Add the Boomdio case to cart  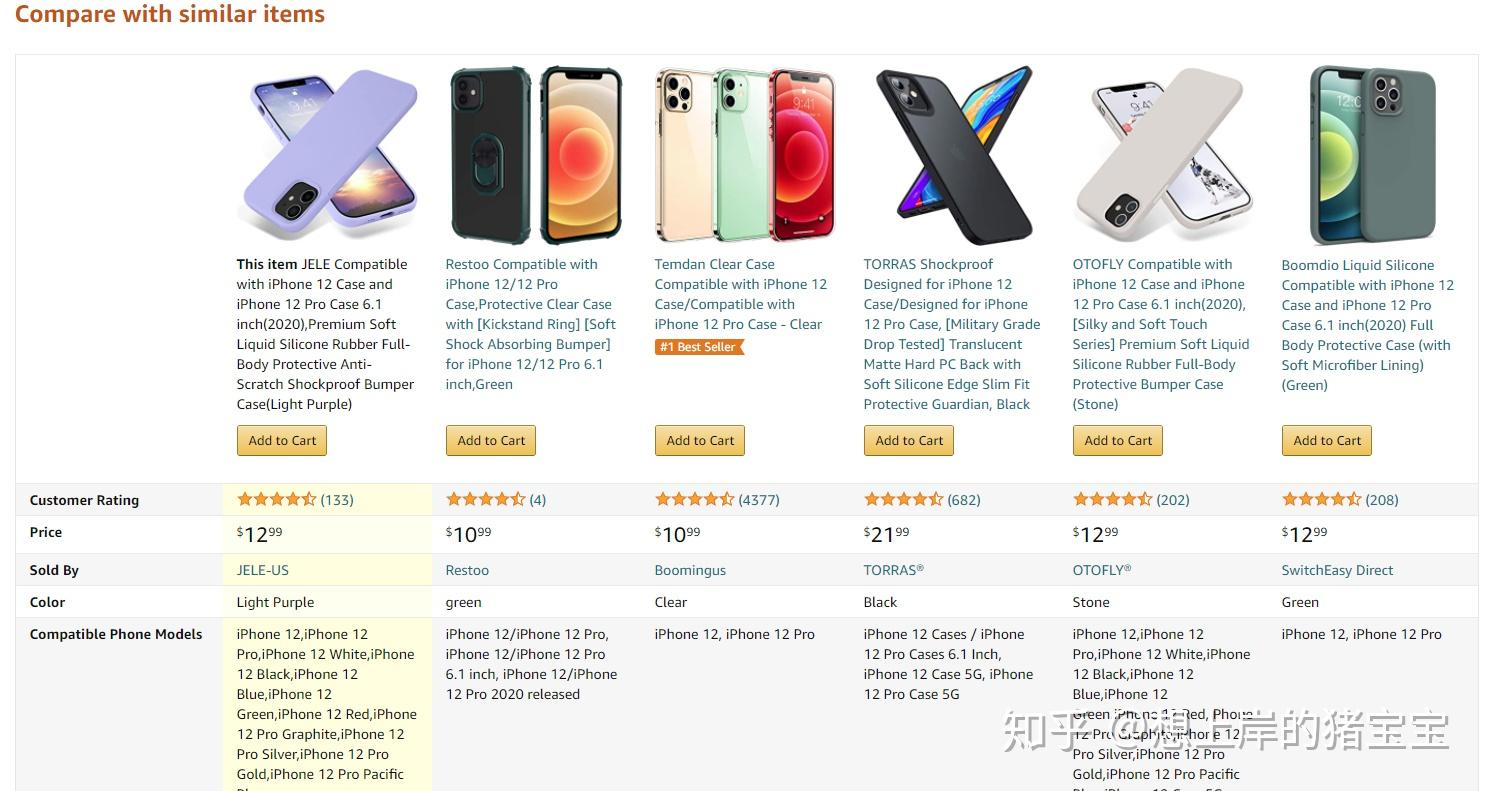tap(1327, 440)
